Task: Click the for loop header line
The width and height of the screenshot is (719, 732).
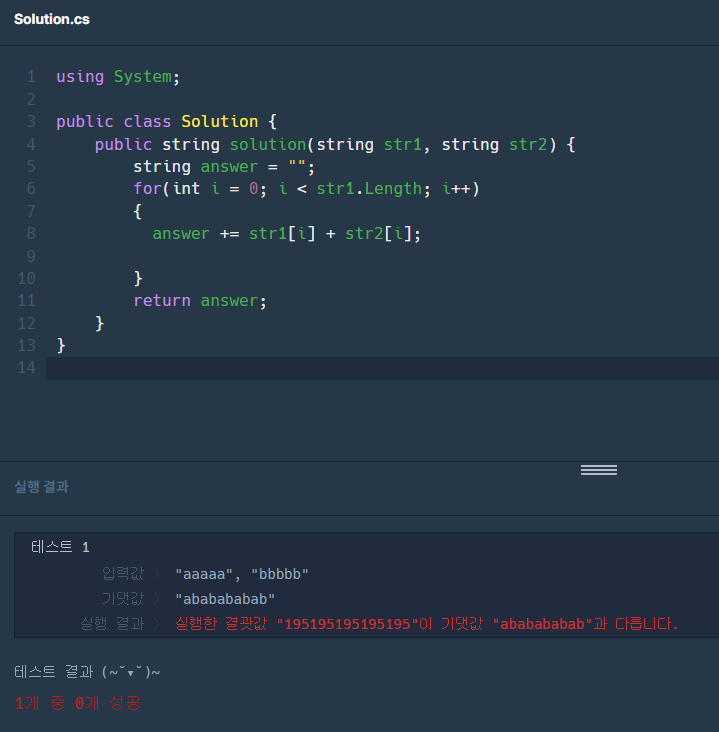Action: click(306, 189)
